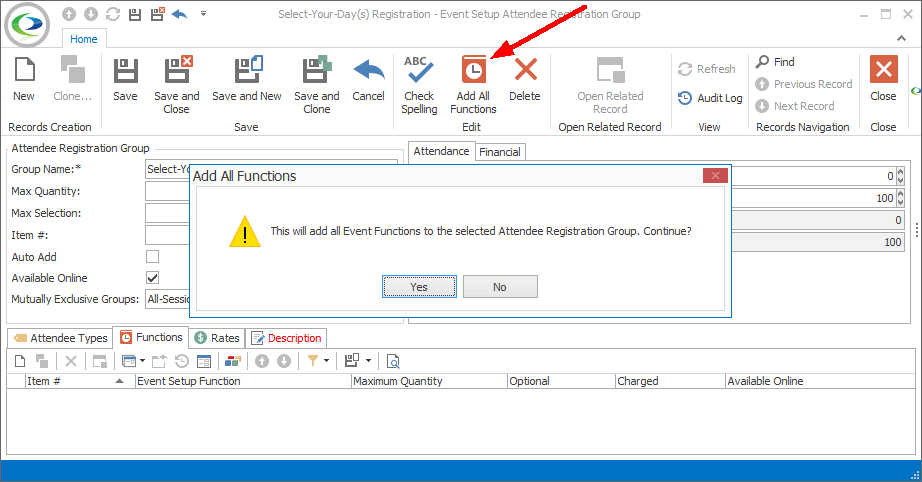The width and height of the screenshot is (922, 482).
Task: Click new item icon in grid toolbar
Action: (20, 361)
